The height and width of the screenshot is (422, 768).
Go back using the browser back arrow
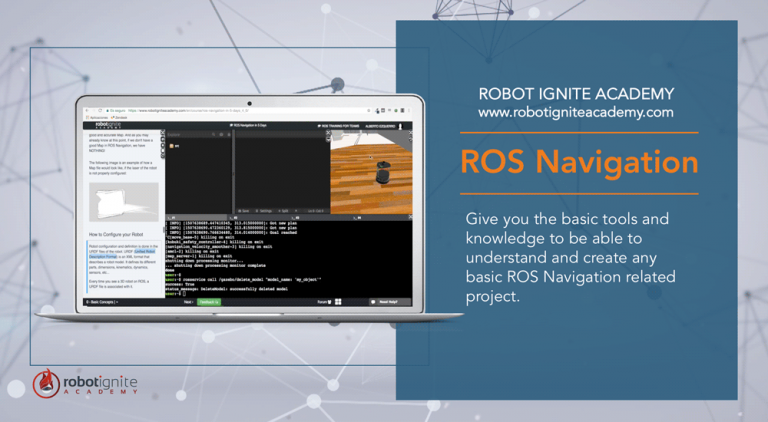pos(87,111)
